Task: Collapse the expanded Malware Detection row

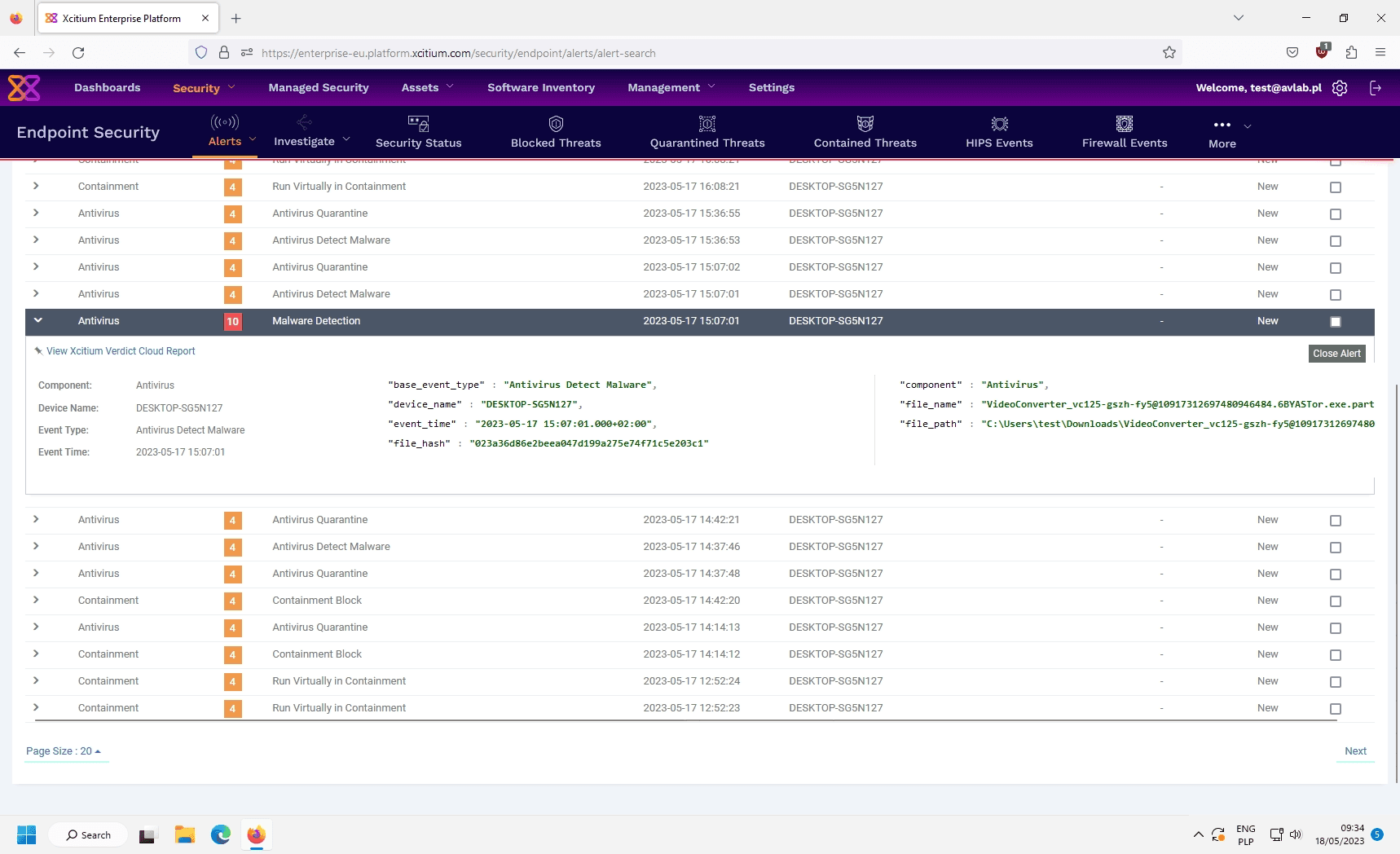Action: tap(37, 321)
